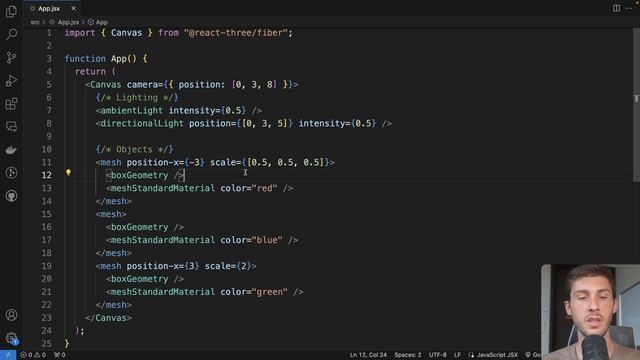Viewport: 640px width, 360px height.
Task: Click boxGeometry on line 20
Action: coord(140,279)
